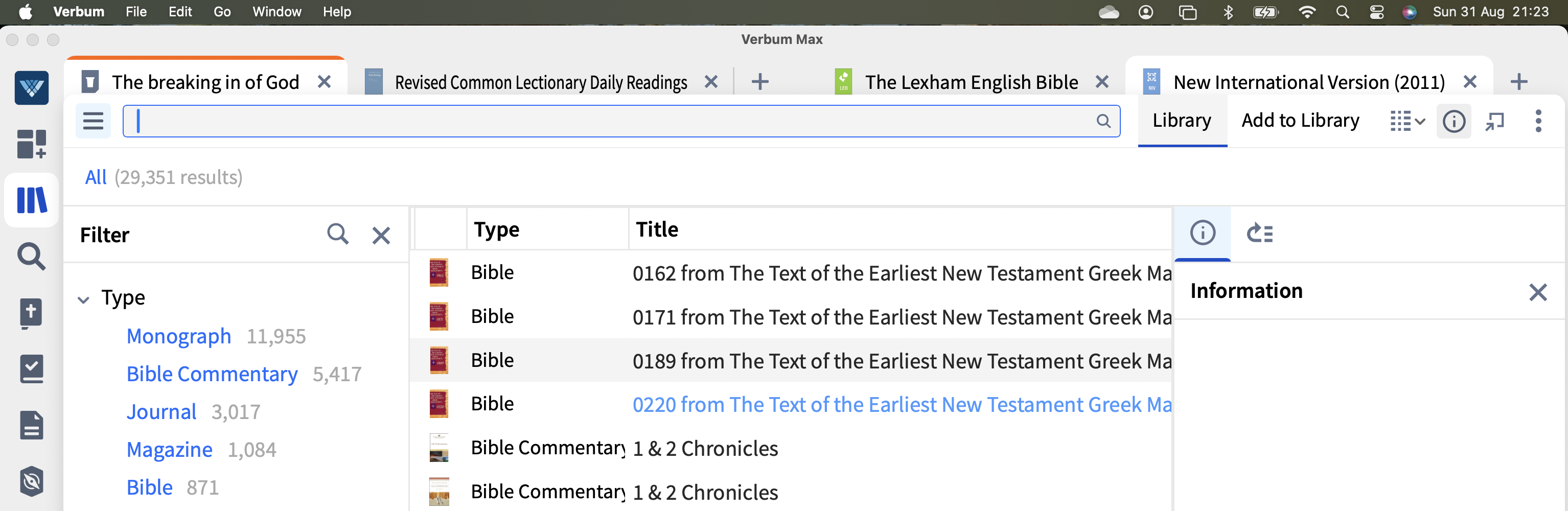Open the Window menu
The width and height of the screenshot is (1568, 511).
point(277,12)
